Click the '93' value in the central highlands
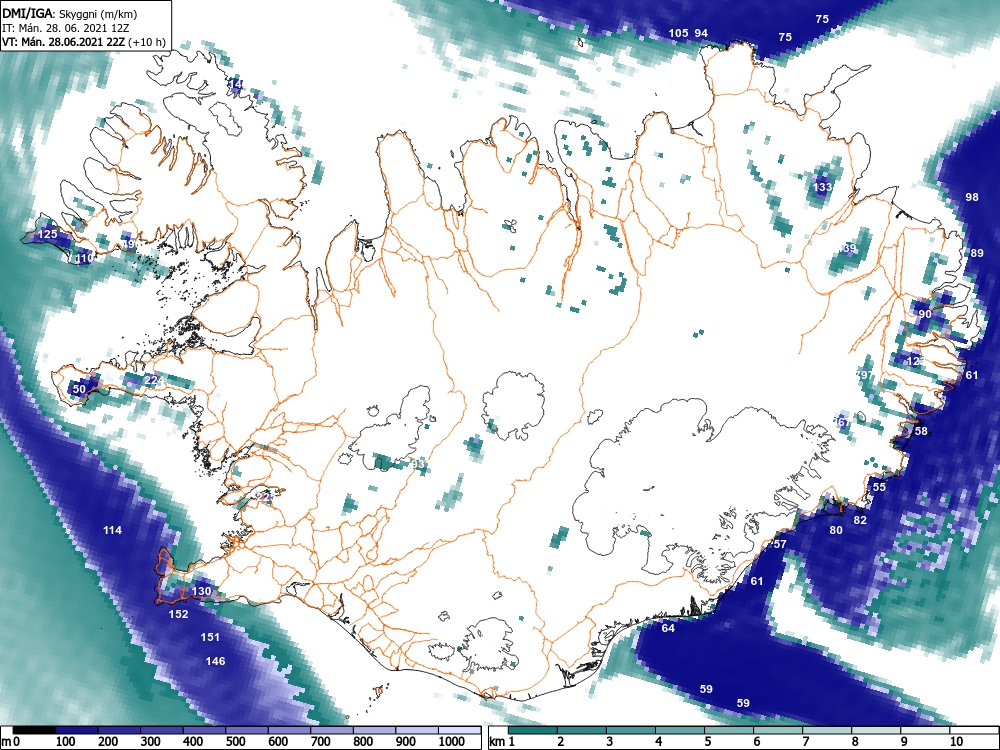 [418, 464]
